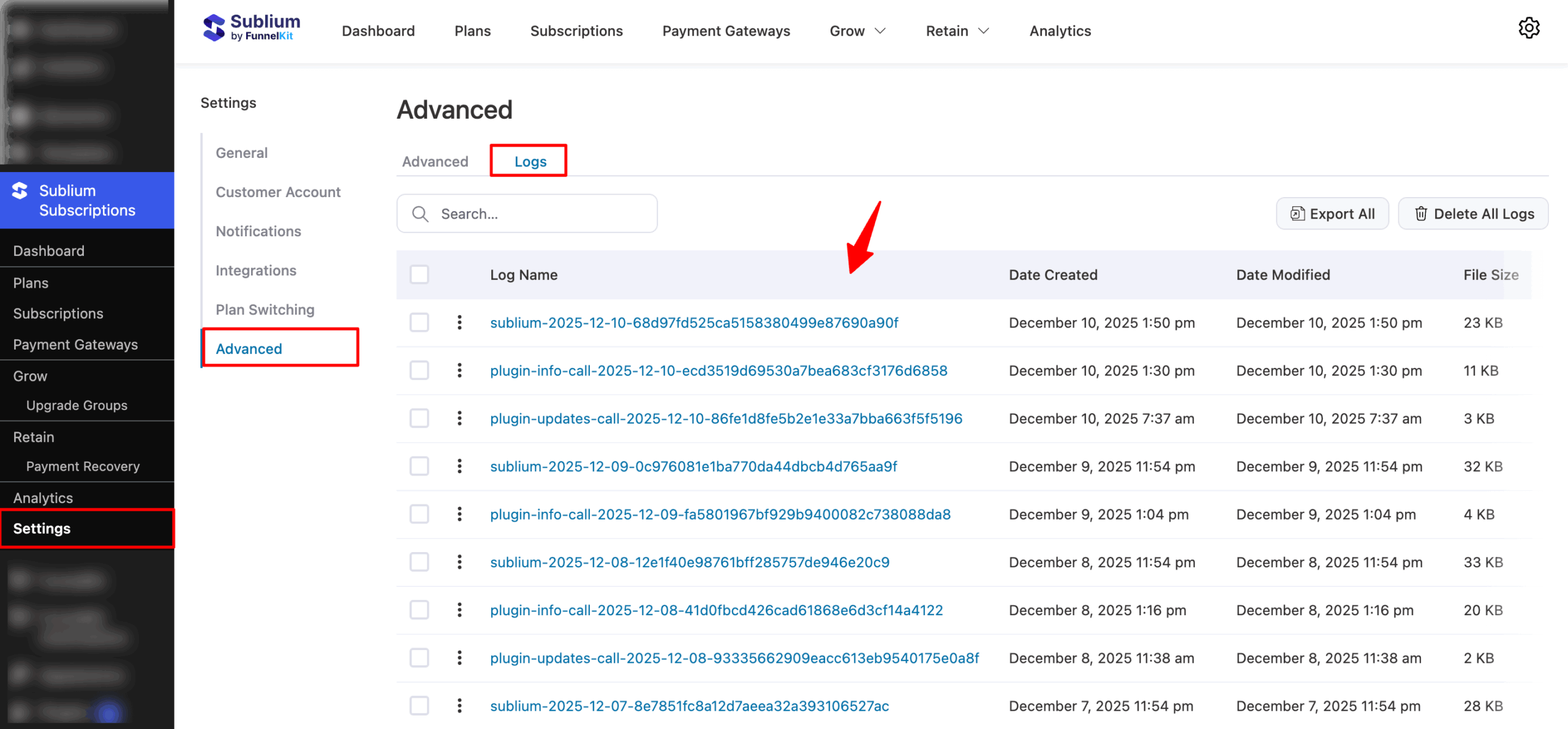Open Plan Switching settings section
1568x729 pixels.
pyautogui.click(x=265, y=310)
